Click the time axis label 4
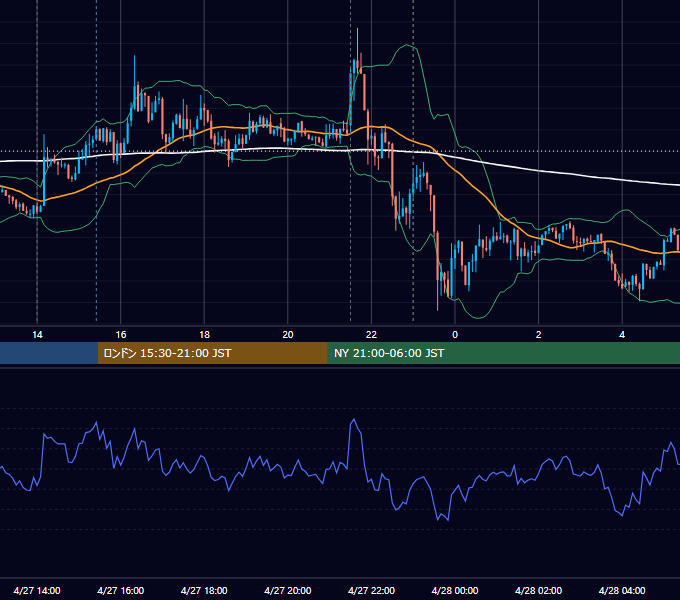Image resolution: width=680 pixels, height=600 pixels. [x=622, y=335]
